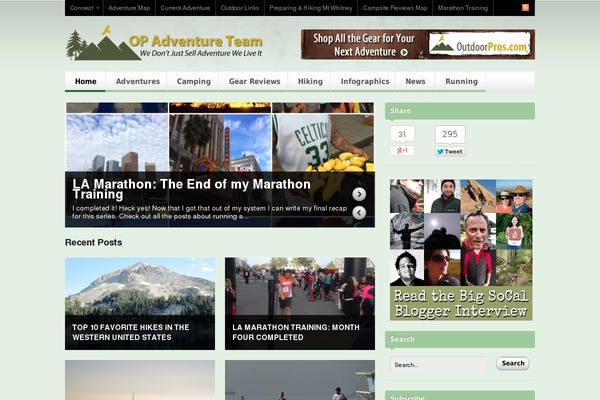Open Outdoor Links in top bar
600x400 pixels.
click(x=240, y=8)
